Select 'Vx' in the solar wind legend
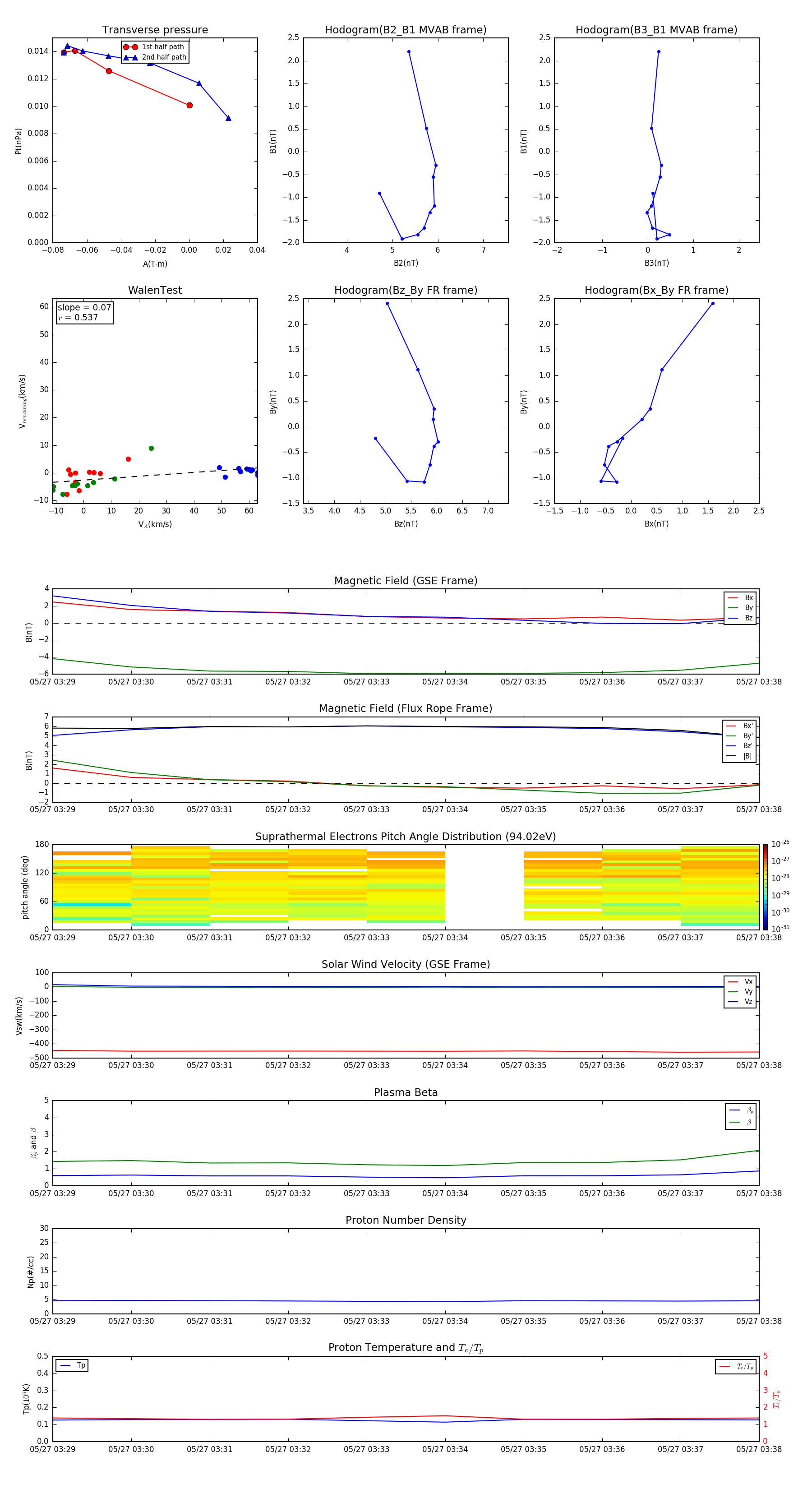 pos(740,981)
